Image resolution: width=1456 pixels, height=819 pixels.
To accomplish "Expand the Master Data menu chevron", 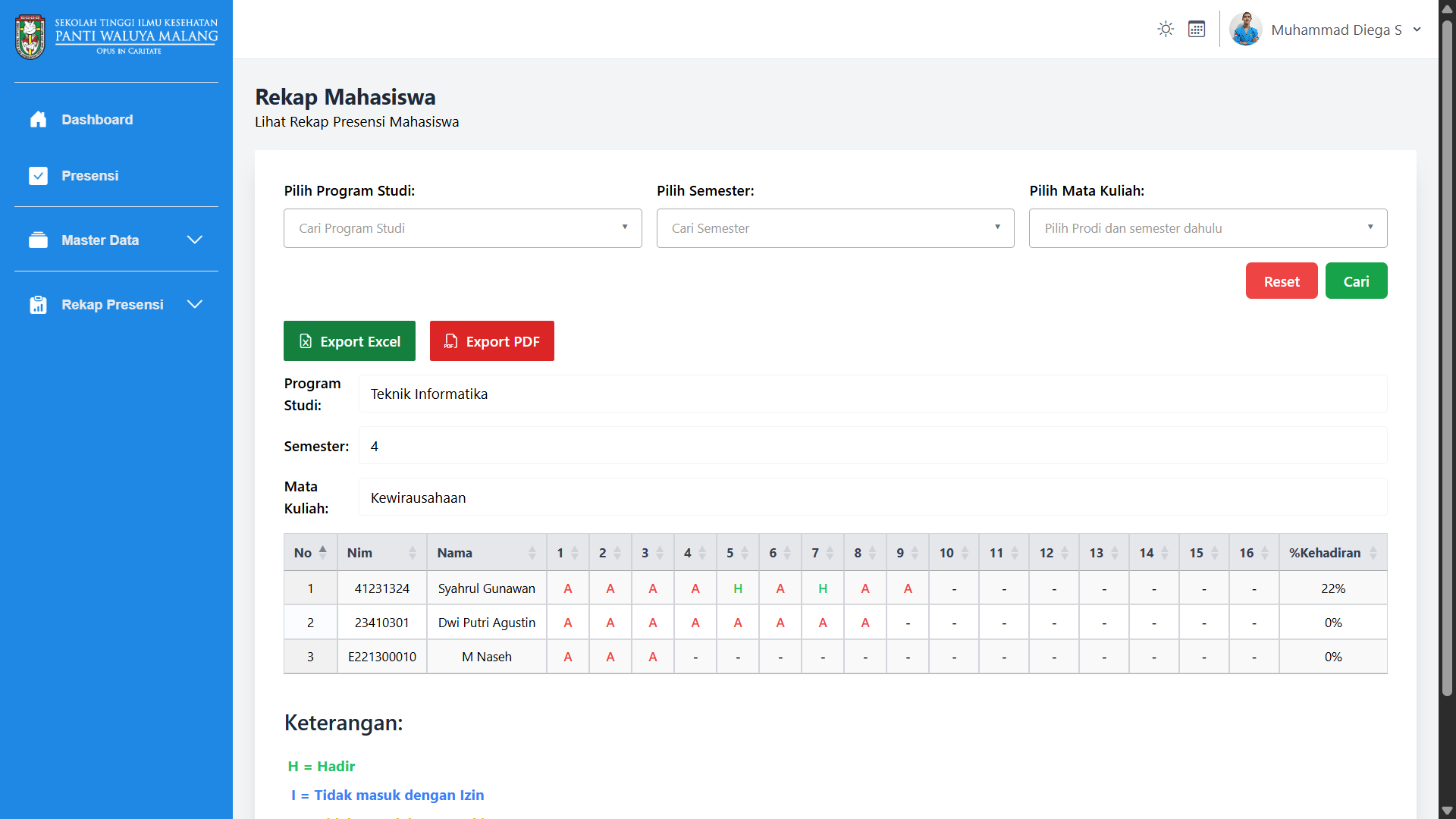I will [x=195, y=240].
